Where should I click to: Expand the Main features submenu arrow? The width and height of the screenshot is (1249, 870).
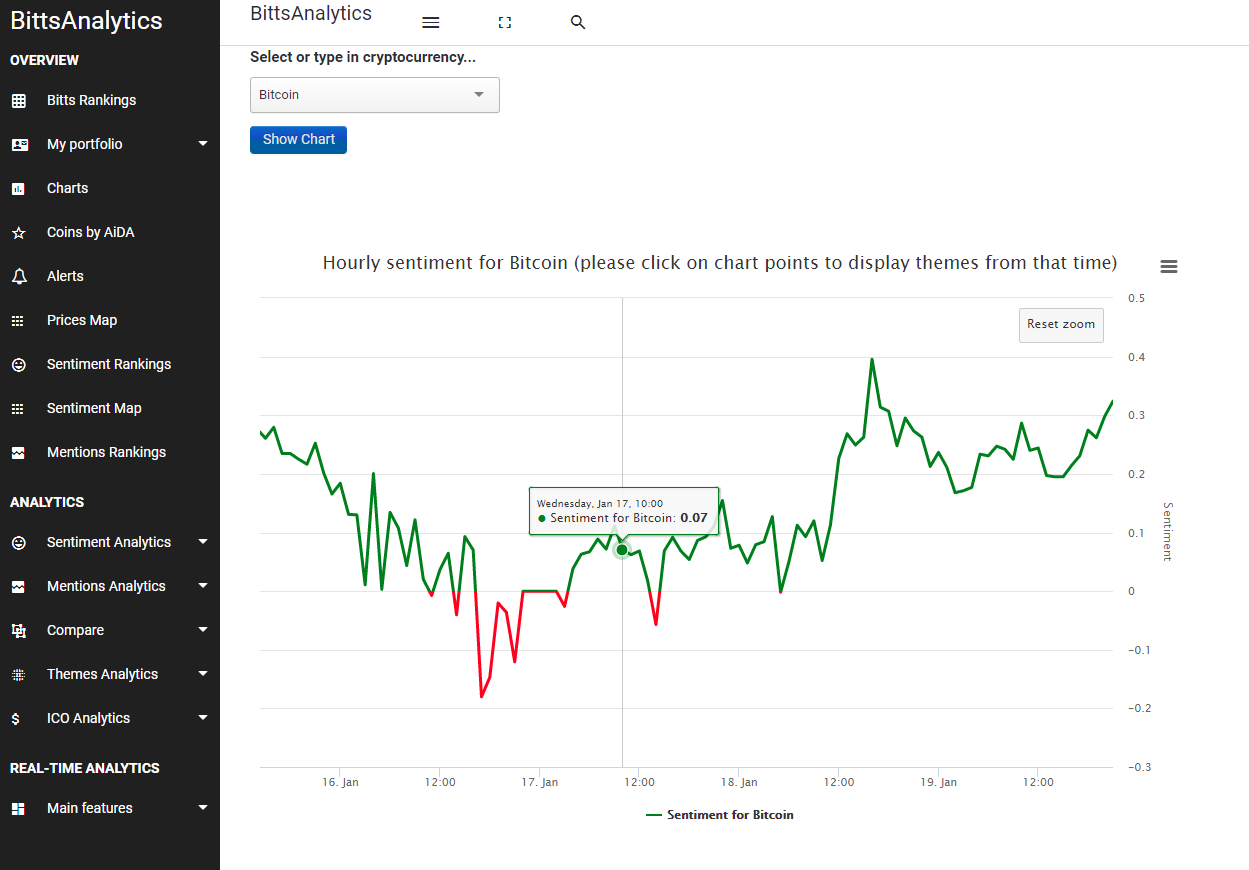(x=203, y=808)
